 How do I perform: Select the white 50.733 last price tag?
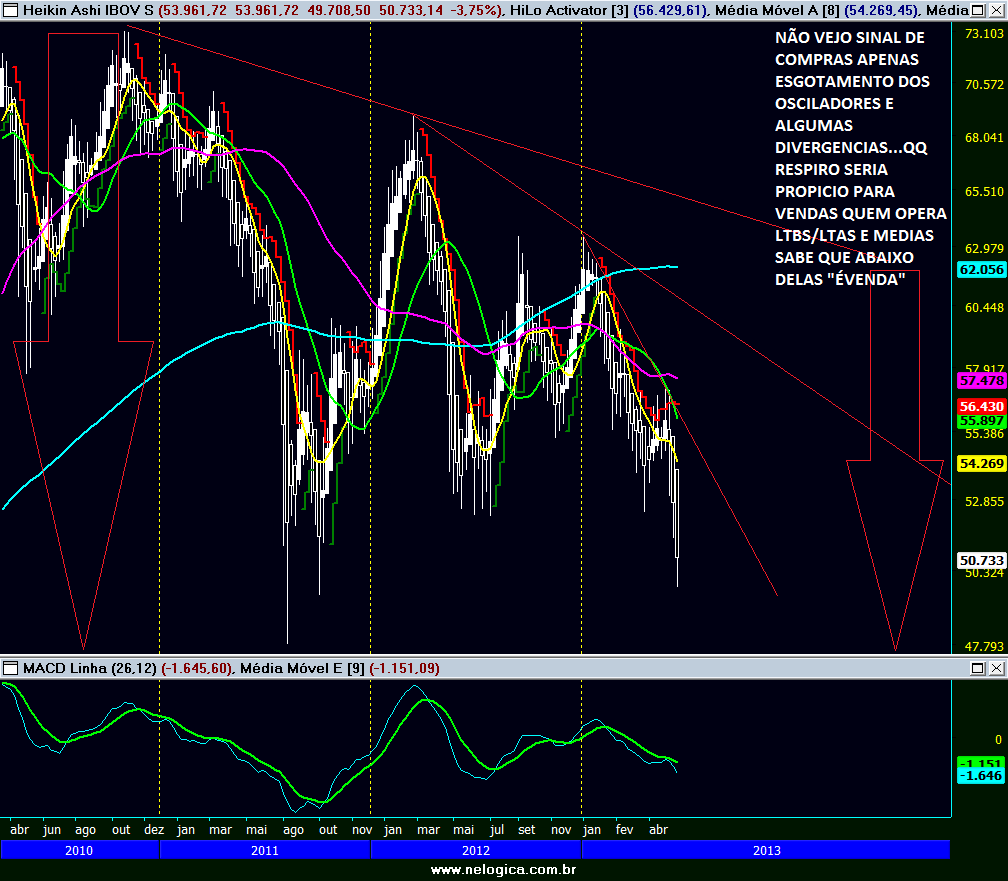pyautogui.click(x=982, y=560)
